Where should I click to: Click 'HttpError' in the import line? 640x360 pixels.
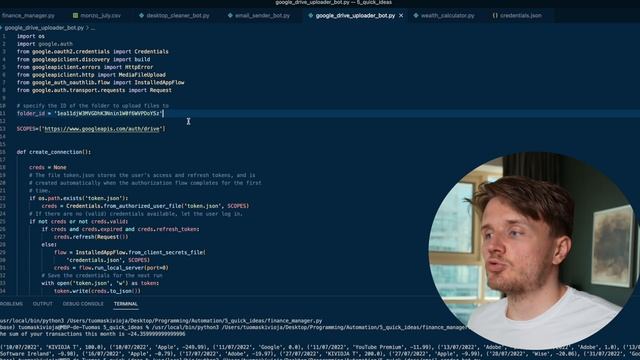139,67
